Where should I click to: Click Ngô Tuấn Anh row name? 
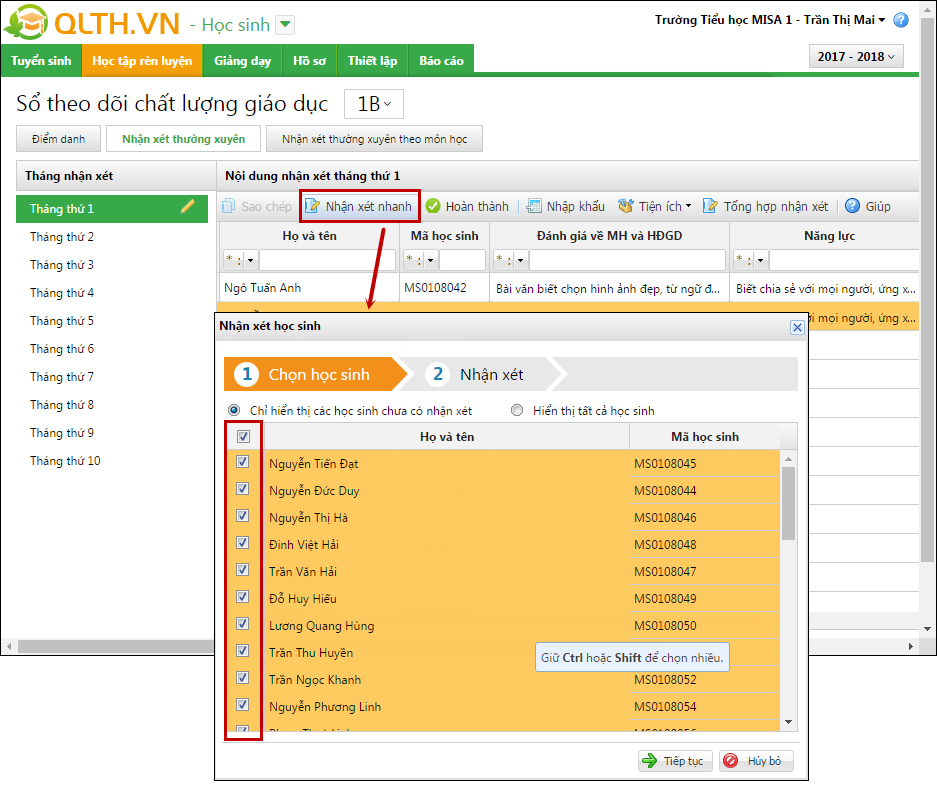262,288
